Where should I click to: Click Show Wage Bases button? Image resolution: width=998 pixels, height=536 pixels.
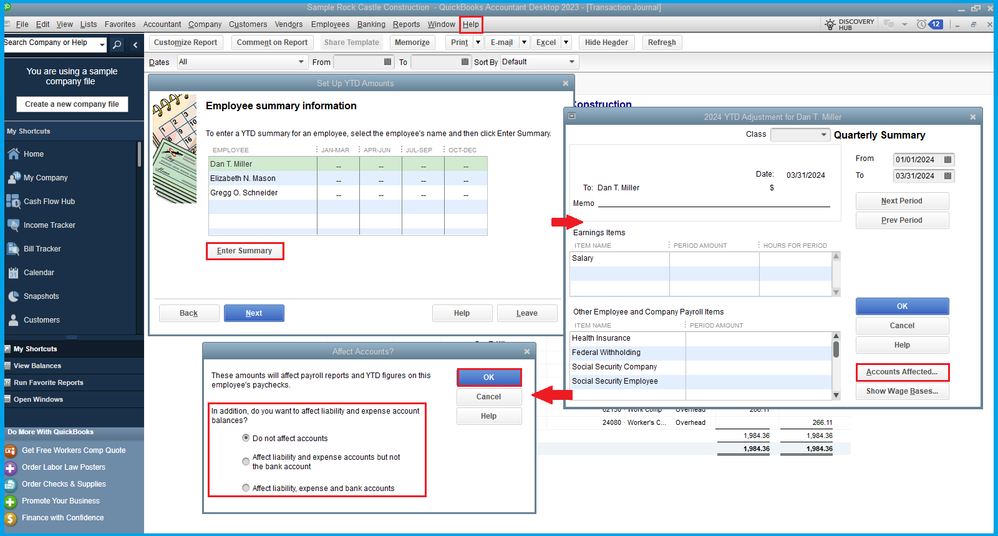click(x=902, y=391)
